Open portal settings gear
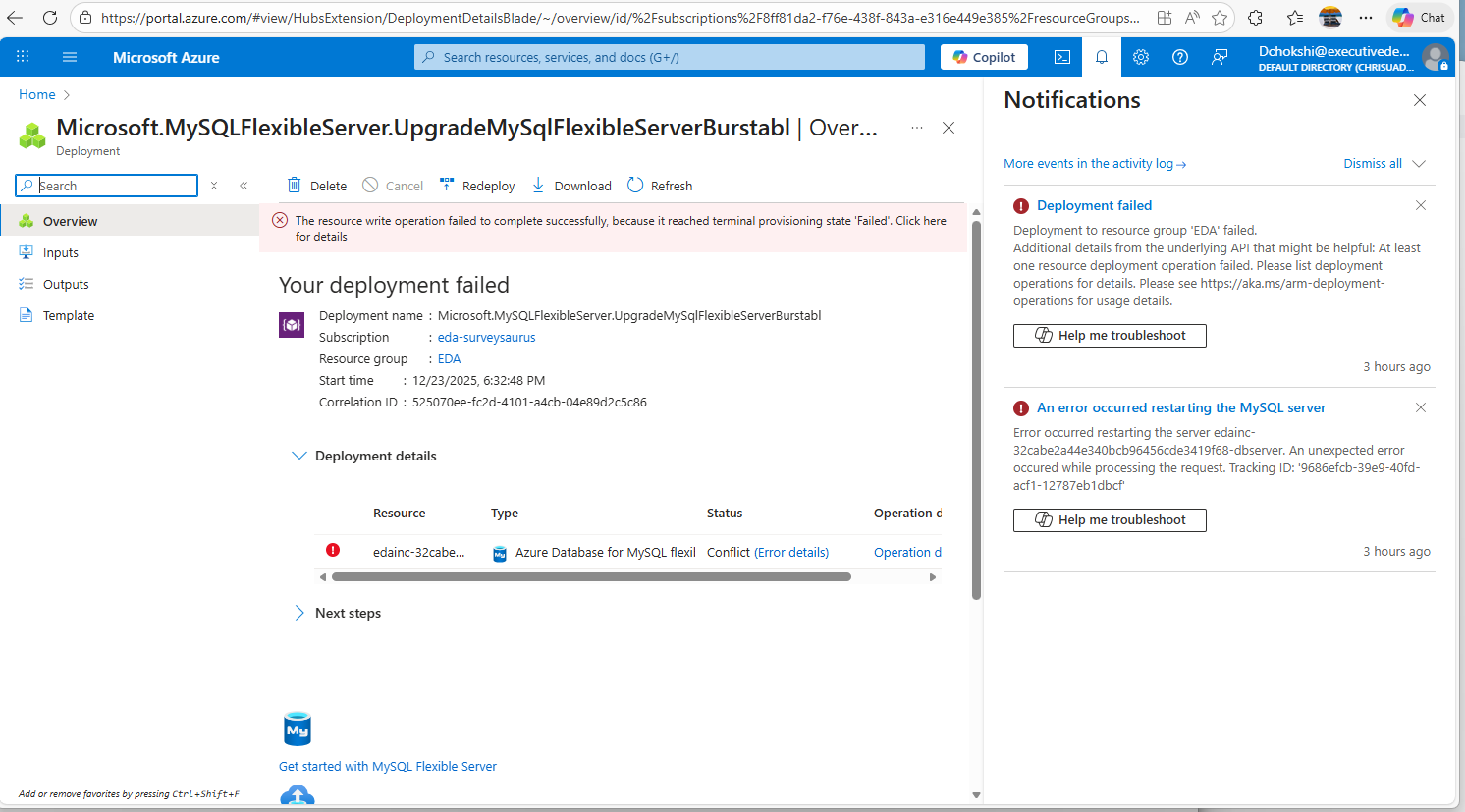Image resolution: width=1465 pixels, height=812 pixels. [1141, 57]
